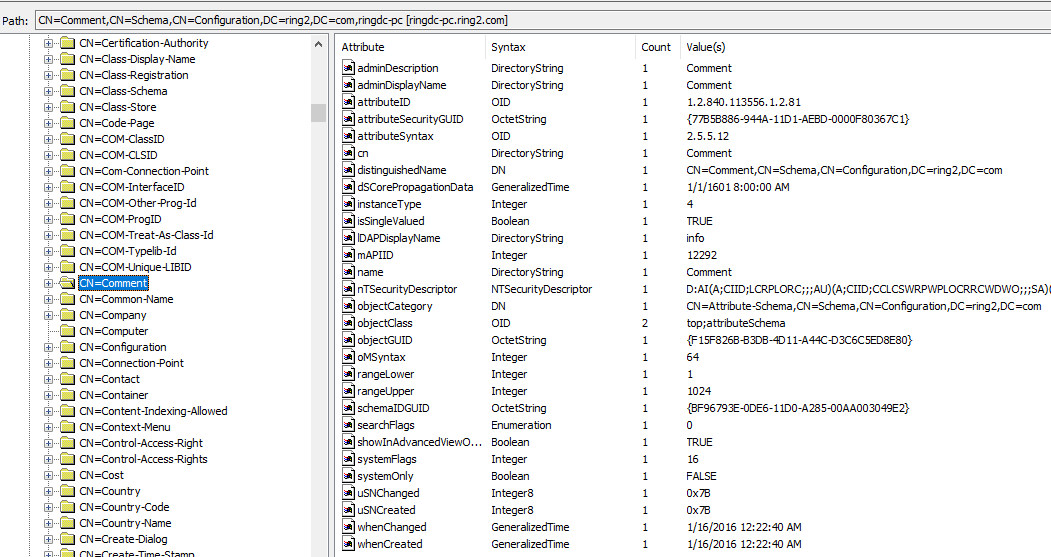Expand the CN=Contact node
This screenshot has height=557, width=1051.
[48, 380]
